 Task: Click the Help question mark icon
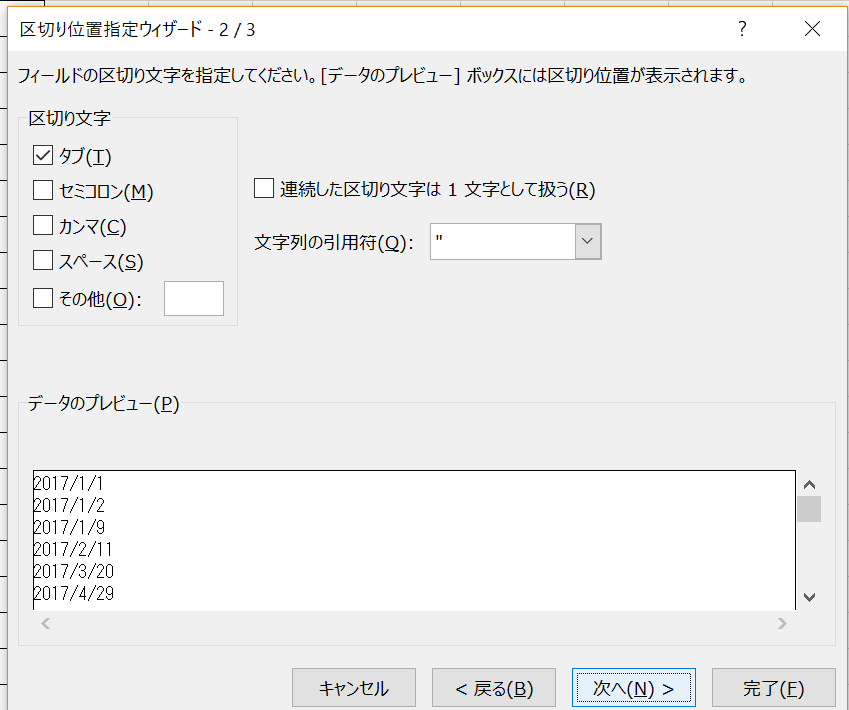[x=741, y=30]
